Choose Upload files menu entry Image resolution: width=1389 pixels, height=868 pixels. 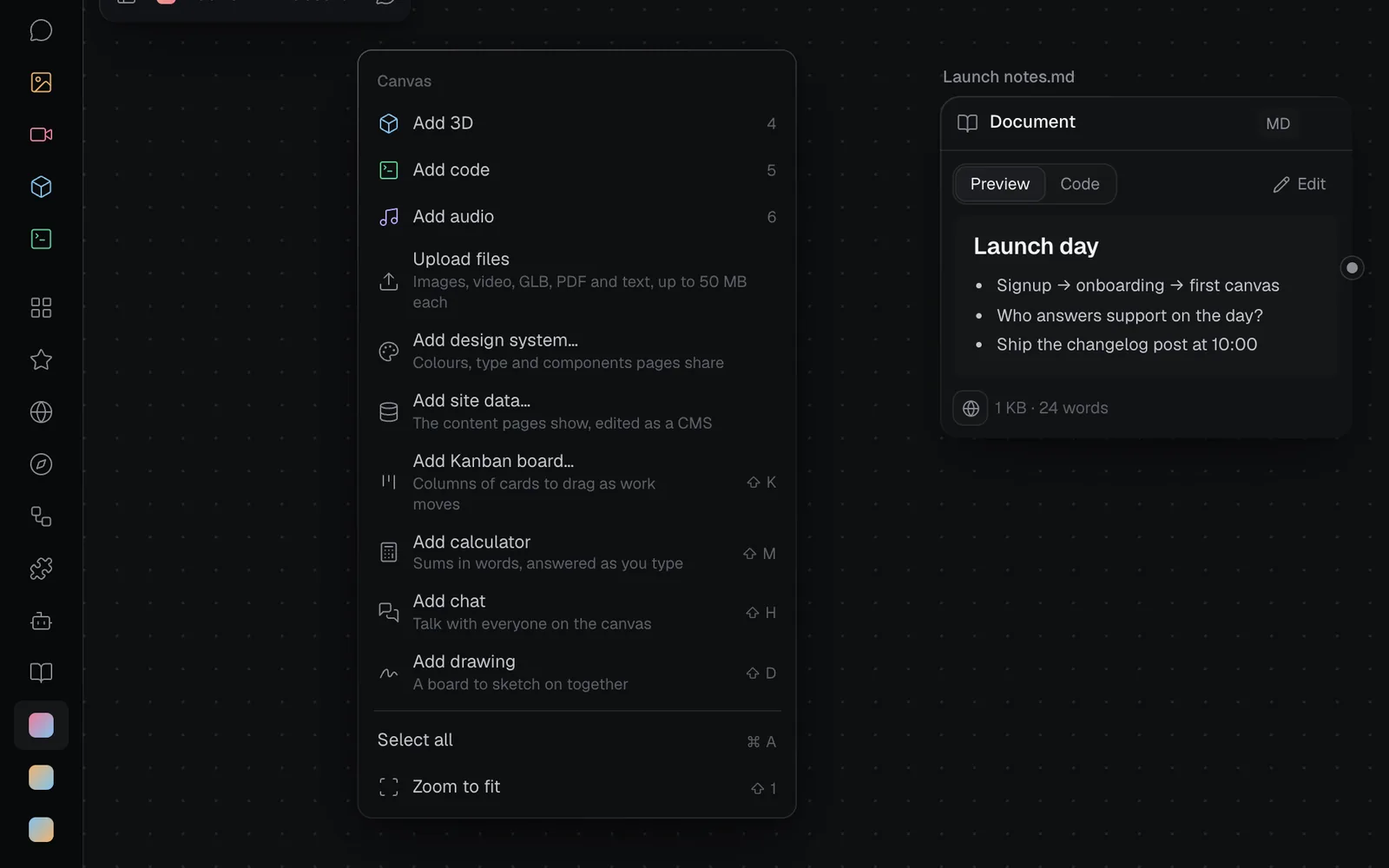pyautogui.click(x=576, y=280)
